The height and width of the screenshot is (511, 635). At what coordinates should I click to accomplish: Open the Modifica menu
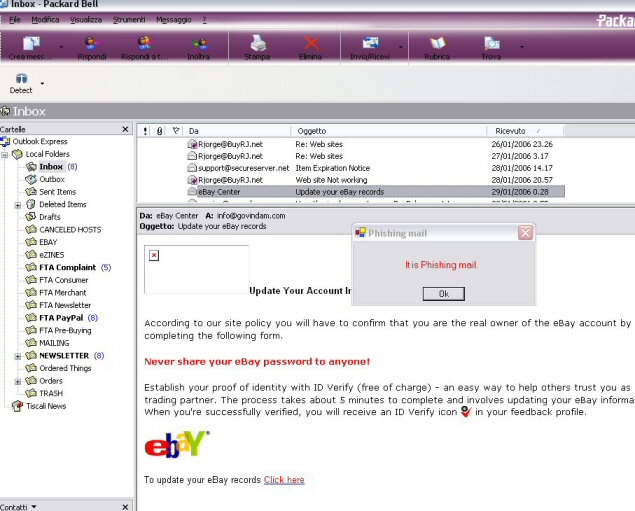click(45, 20)
